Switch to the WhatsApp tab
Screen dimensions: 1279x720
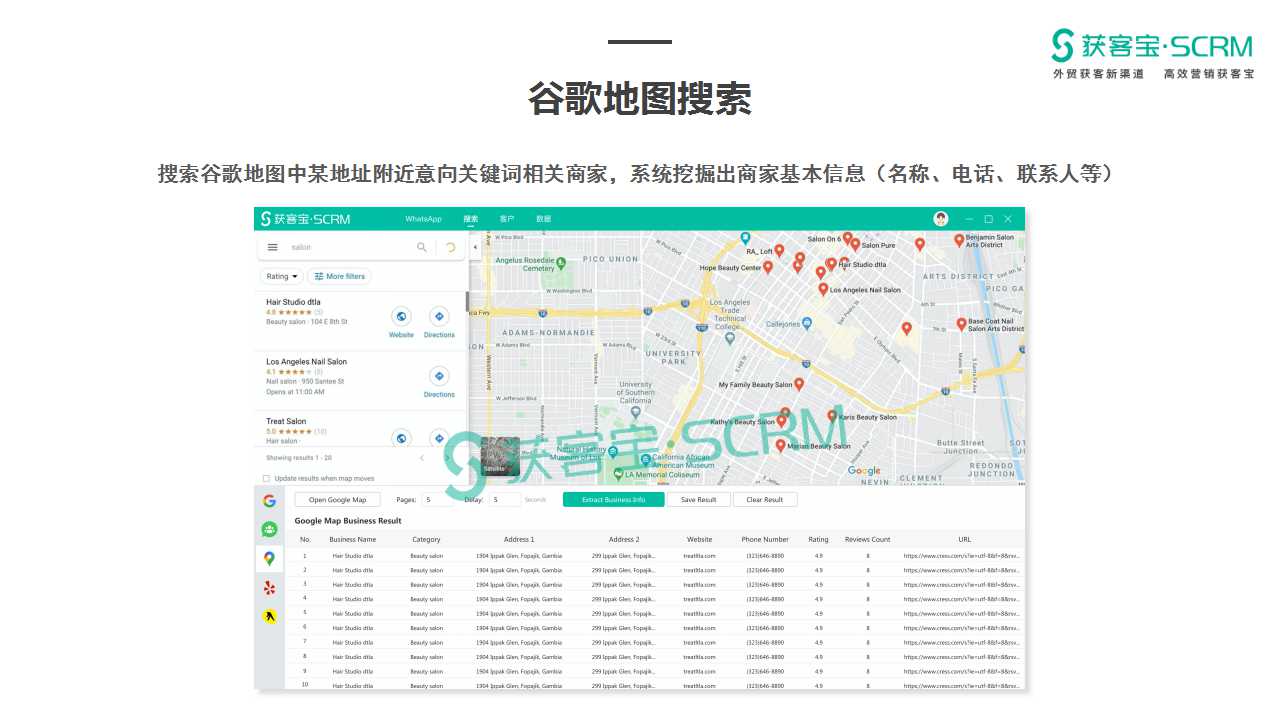(x=423, y=219)
